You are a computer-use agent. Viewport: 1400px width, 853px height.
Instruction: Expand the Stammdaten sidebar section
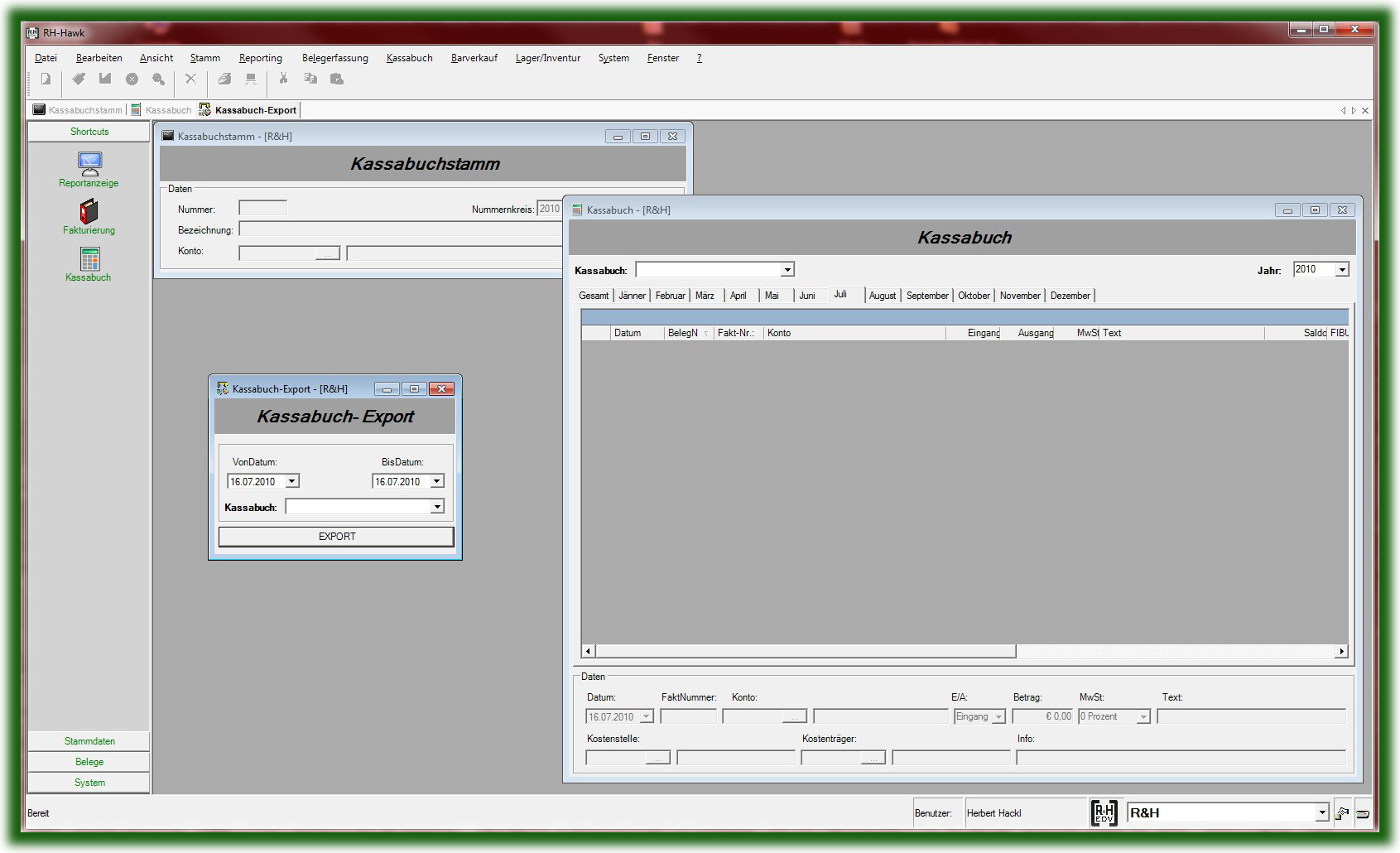point(89,741)
